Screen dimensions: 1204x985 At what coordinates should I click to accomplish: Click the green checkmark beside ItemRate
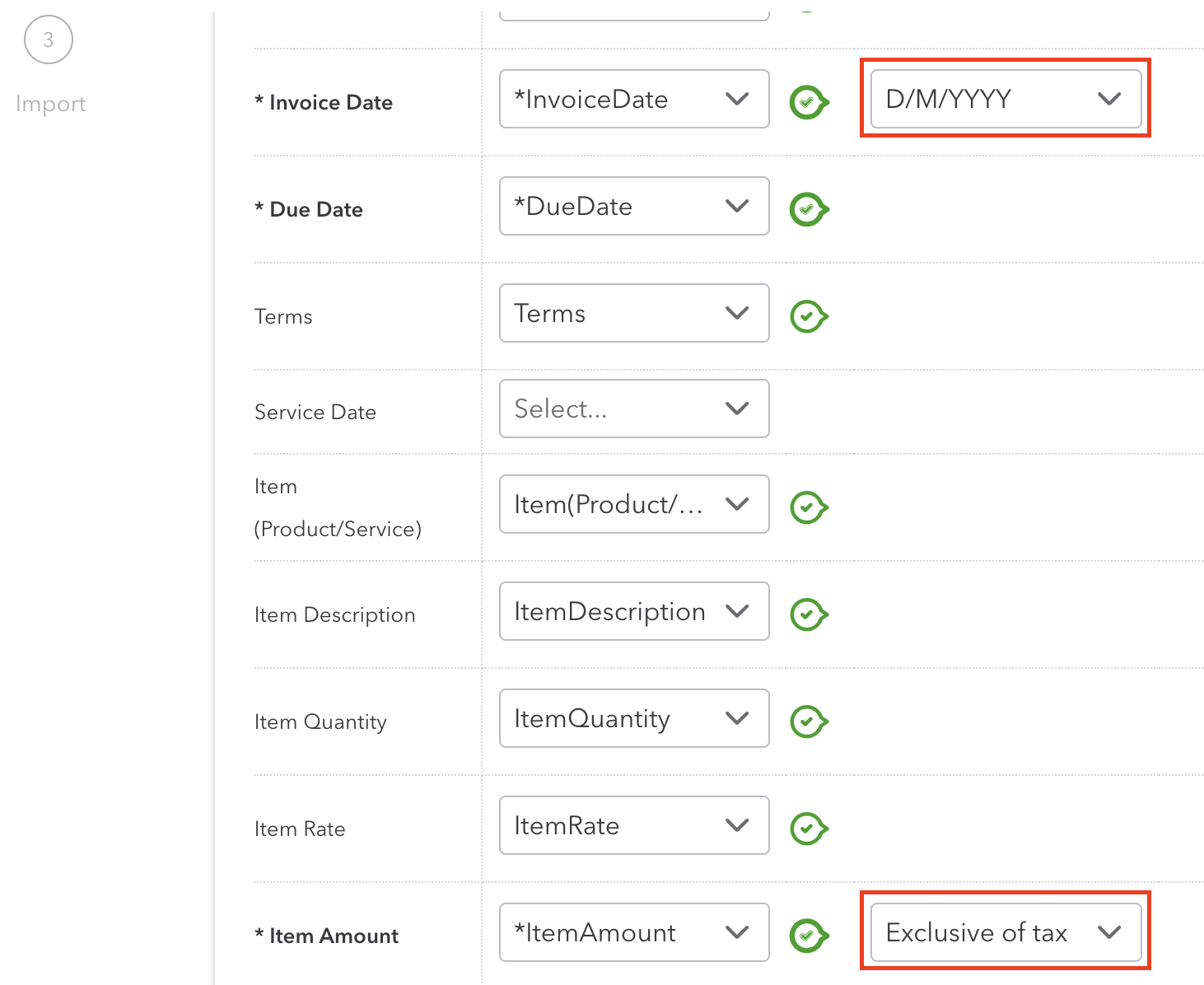pyautogui.click(x=808, y=829)
